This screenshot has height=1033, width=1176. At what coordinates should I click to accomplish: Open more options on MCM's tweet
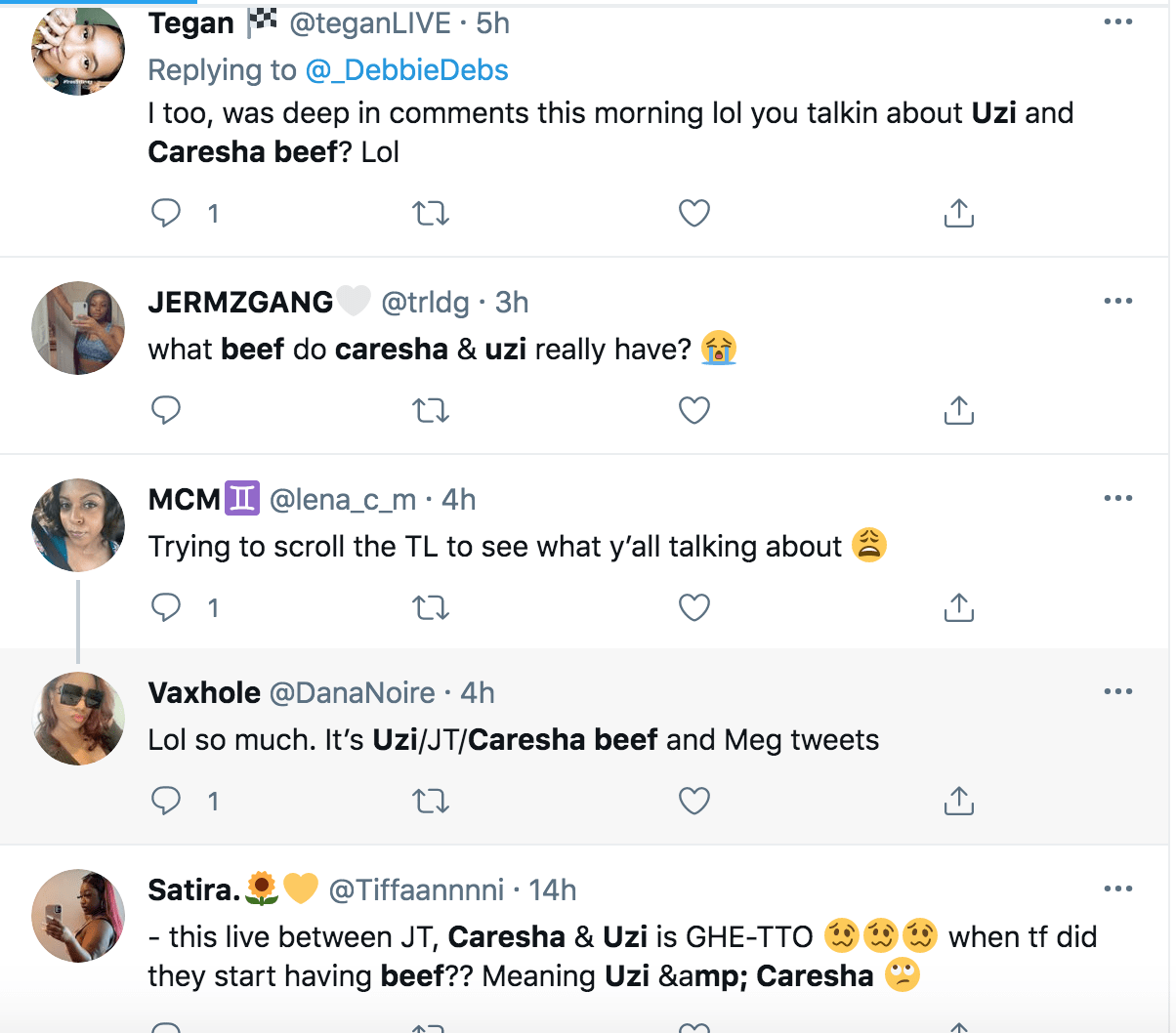pyautogui.click(x=1118, y=498)
